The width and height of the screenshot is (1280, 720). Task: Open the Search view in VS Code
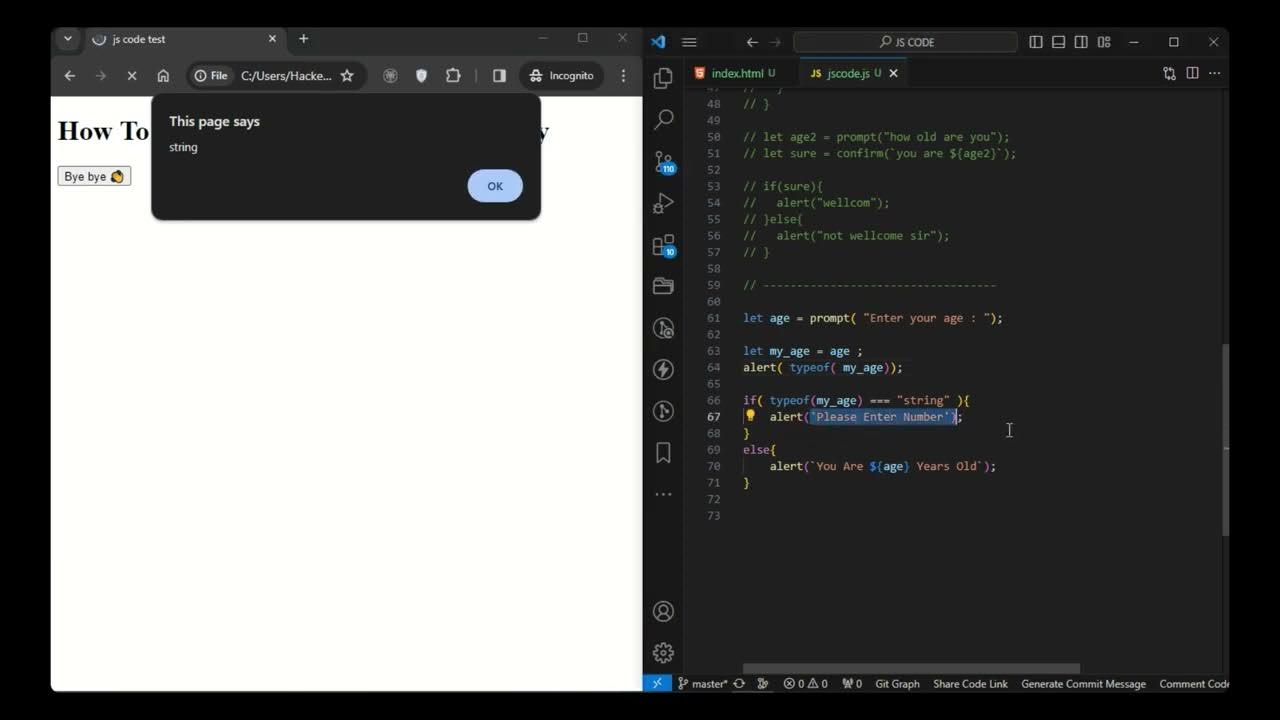[x=663, y=120]
